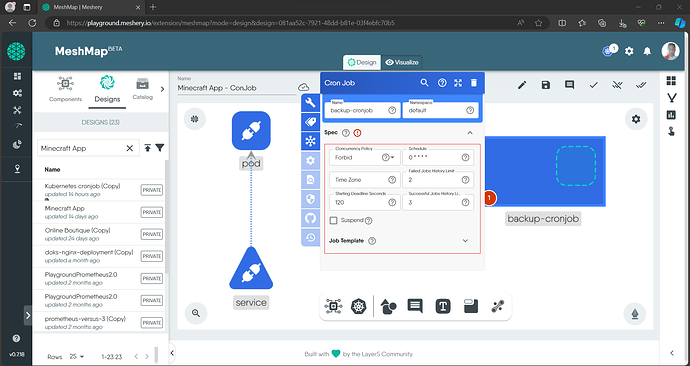Open Meshery logo home in sidebar

tap(16, 51)
